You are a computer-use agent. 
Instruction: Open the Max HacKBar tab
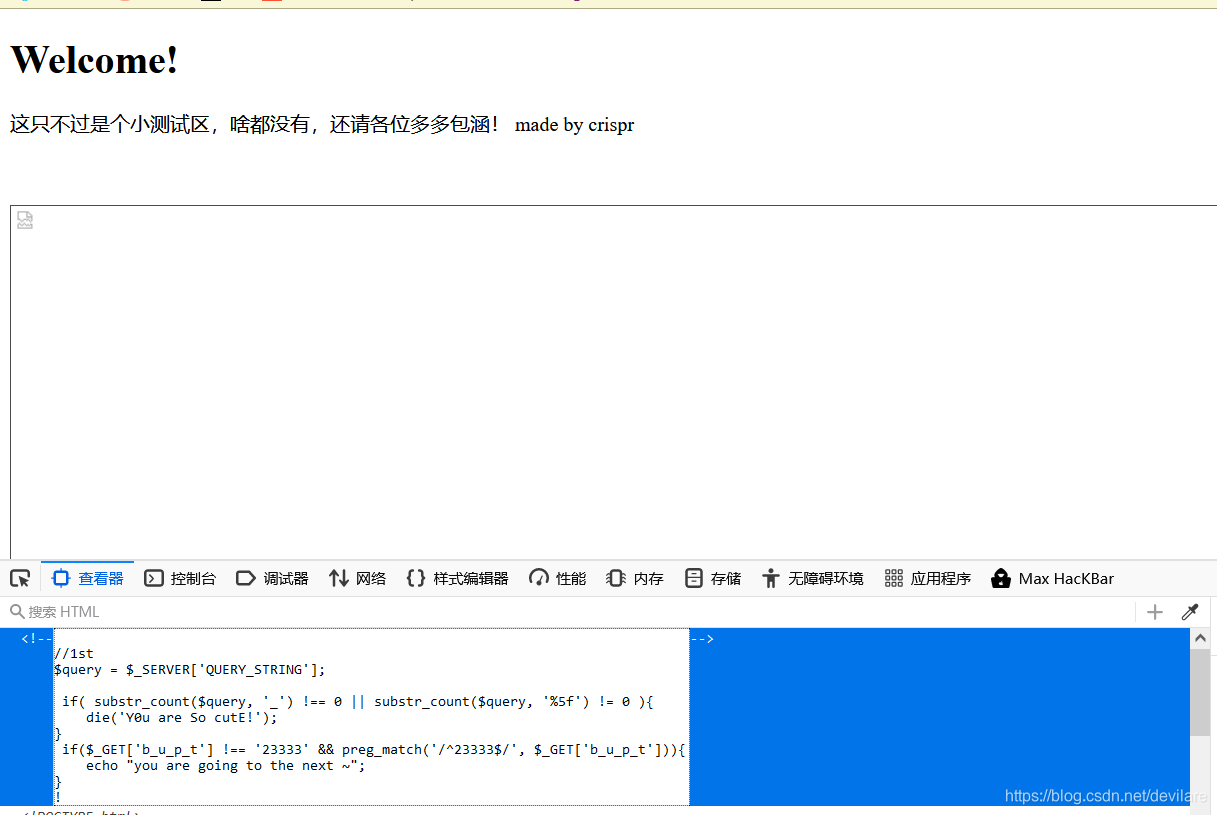[x=1052, y=578]
